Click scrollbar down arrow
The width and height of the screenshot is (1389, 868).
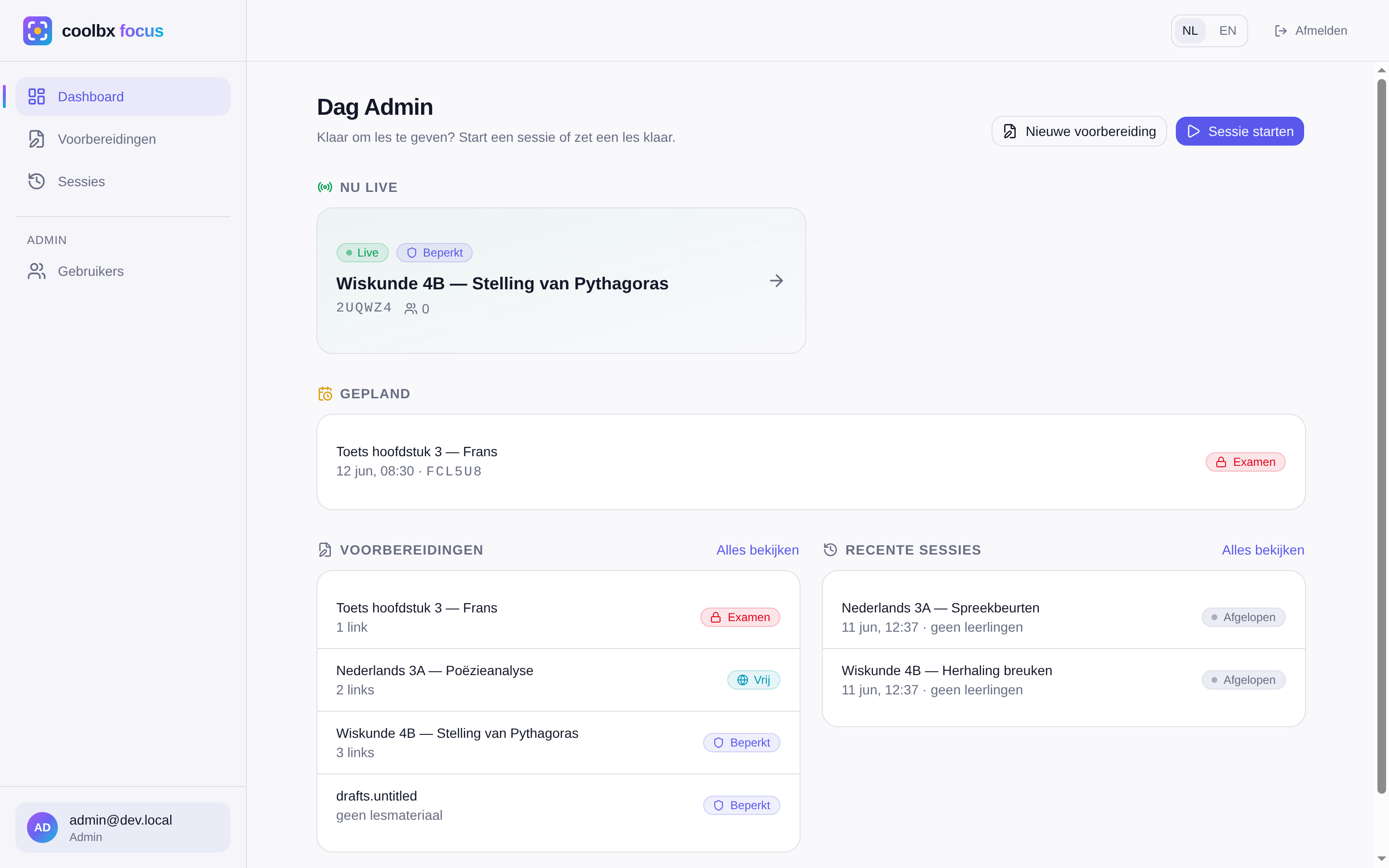click(x=1382, y=859)
